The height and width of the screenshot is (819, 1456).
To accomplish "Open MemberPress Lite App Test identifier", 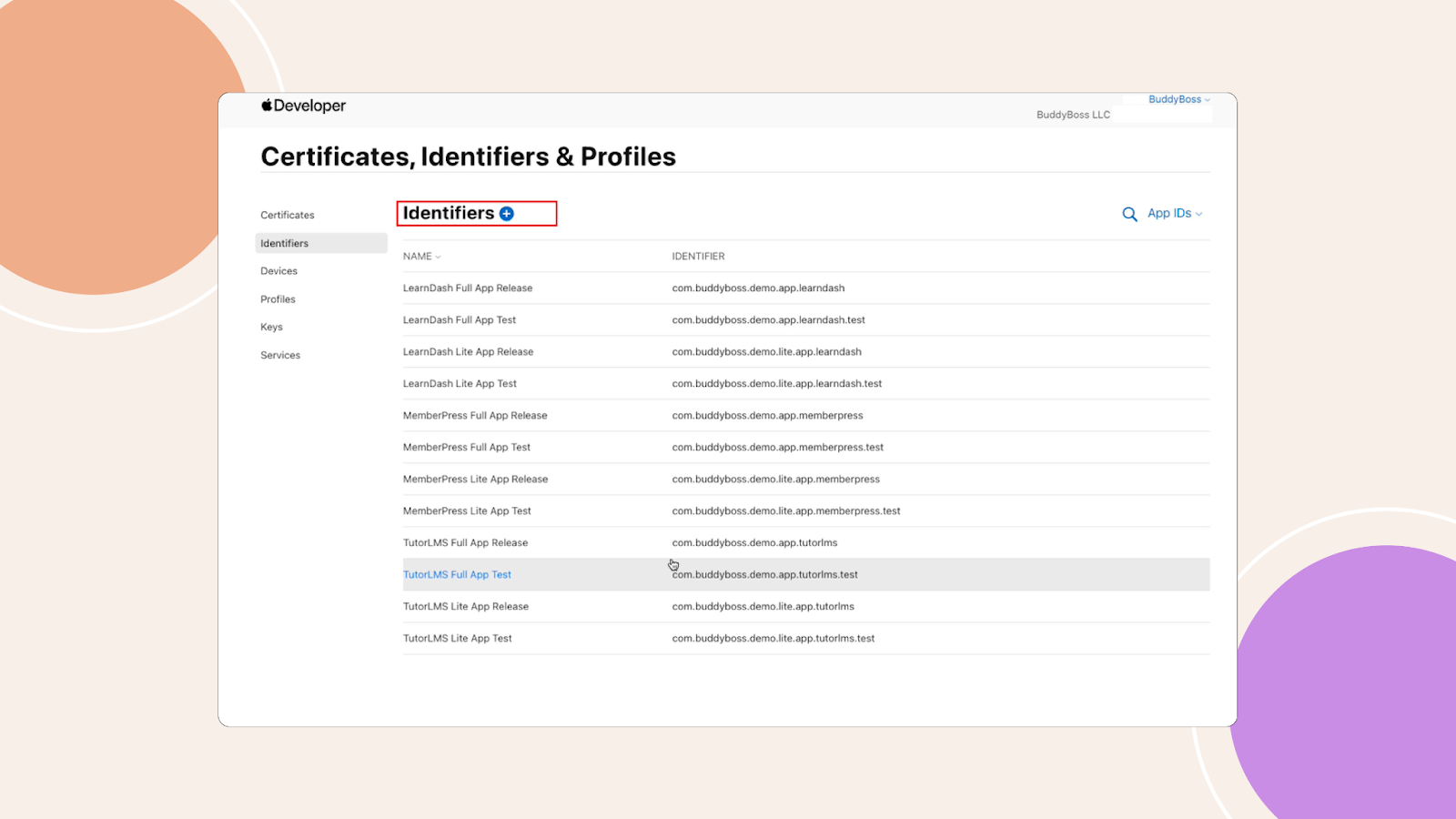I will [467, 511].
